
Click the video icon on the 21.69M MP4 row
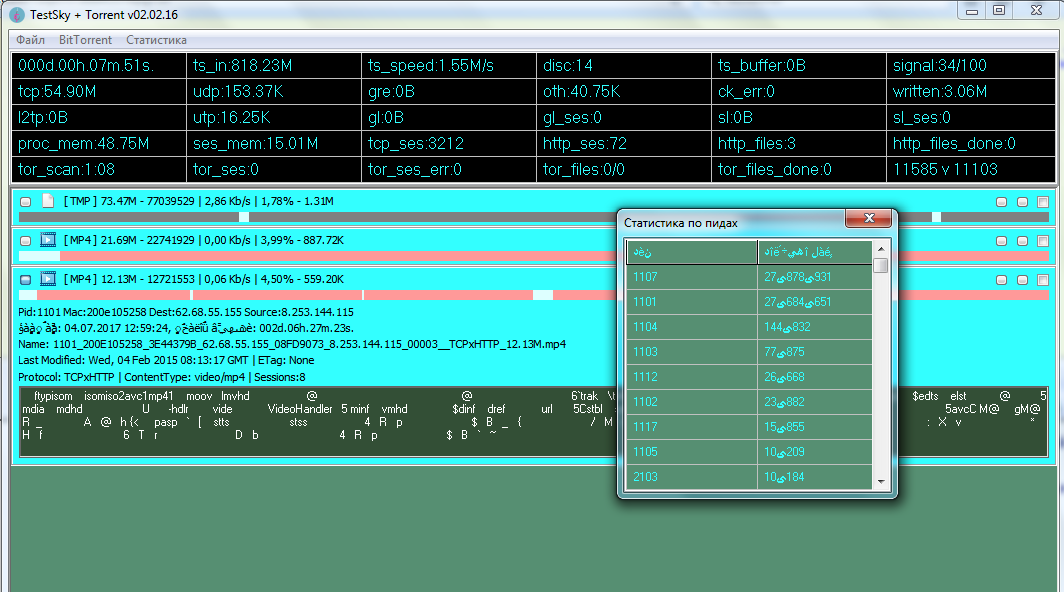coord(47,240)
